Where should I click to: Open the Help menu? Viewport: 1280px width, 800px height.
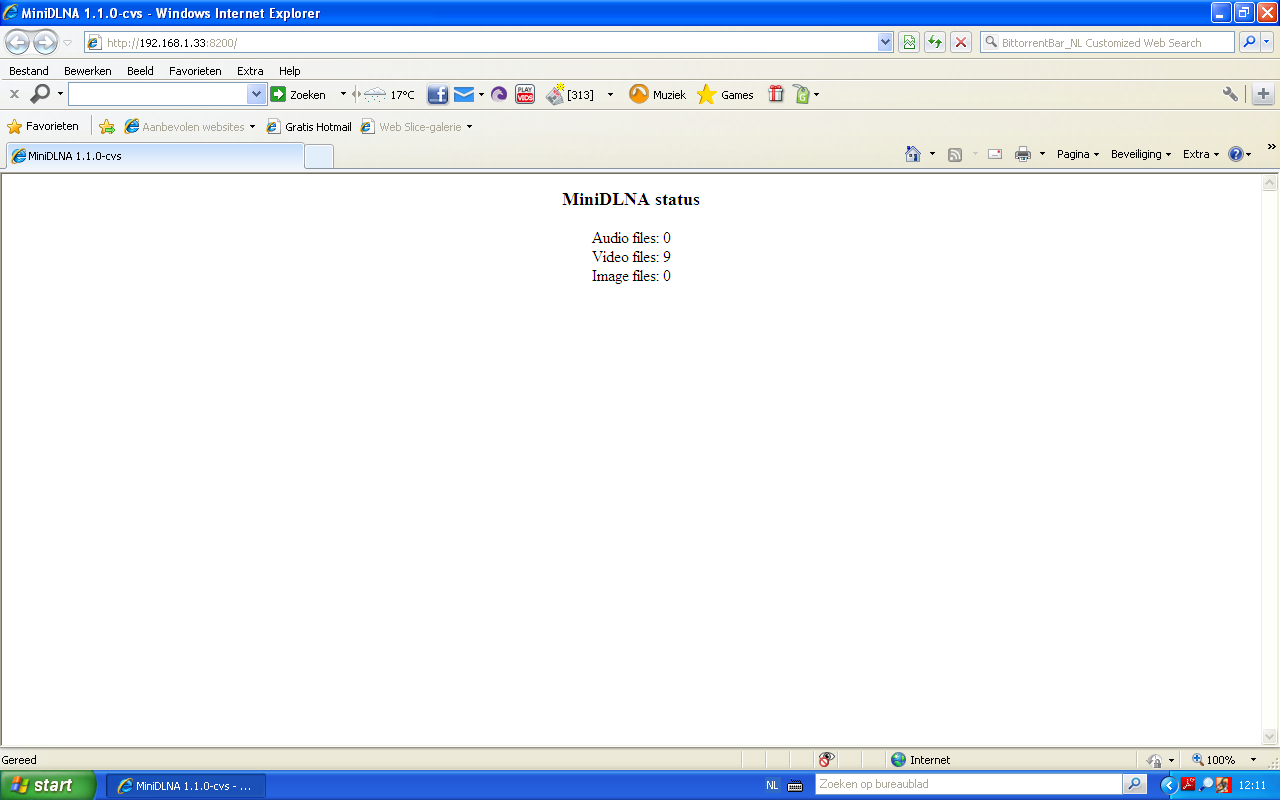[x=290, y=71]
